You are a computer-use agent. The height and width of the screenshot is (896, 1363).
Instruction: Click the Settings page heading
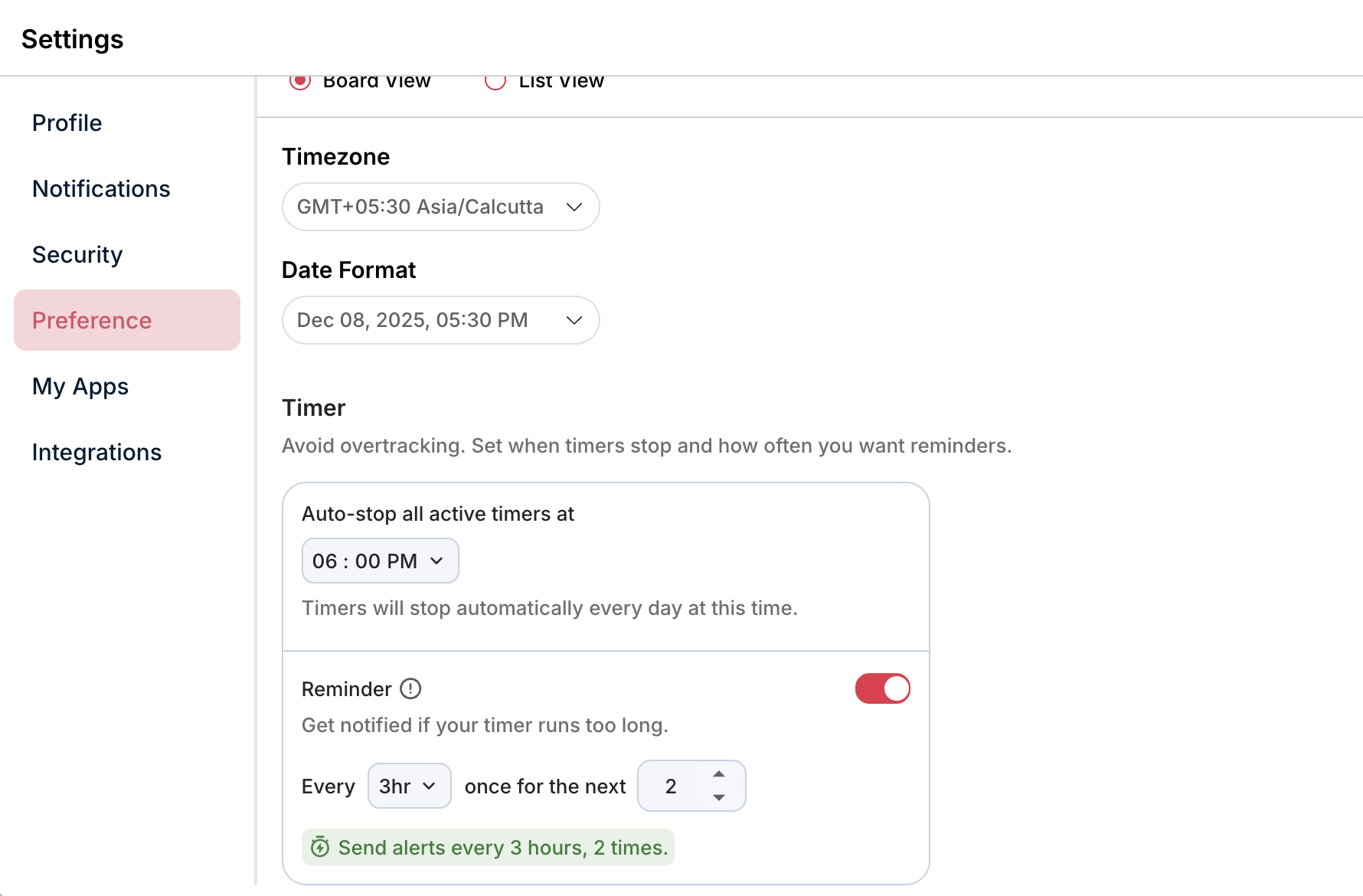(73, 39)
